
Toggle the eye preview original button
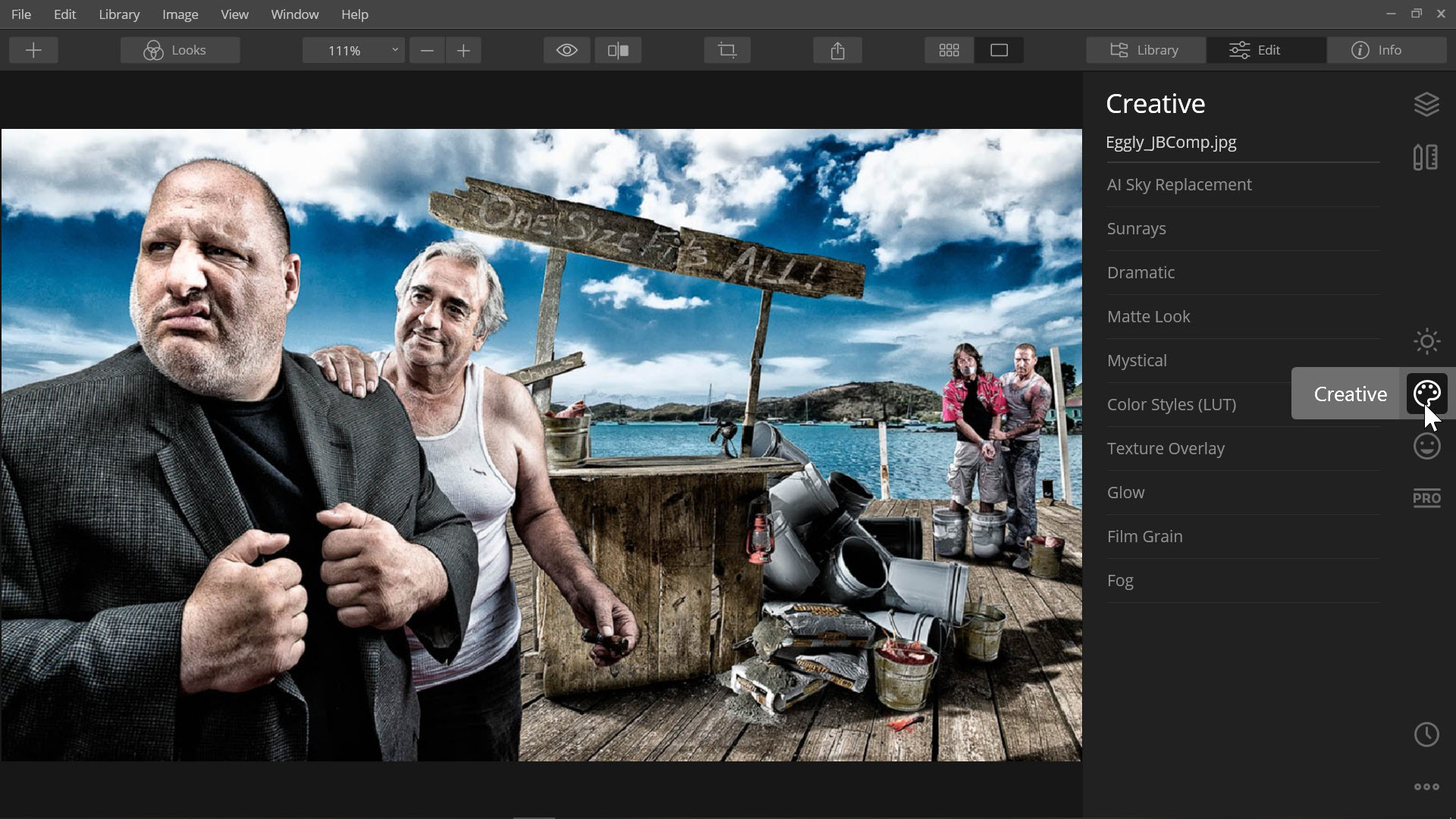(566, 50)
